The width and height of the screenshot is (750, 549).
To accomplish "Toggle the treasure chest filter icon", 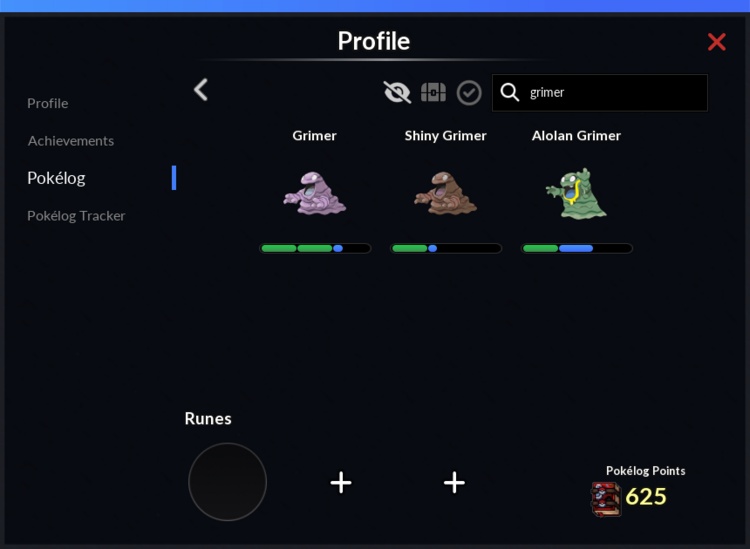I will pyautogui.click(x=433, y=92).
